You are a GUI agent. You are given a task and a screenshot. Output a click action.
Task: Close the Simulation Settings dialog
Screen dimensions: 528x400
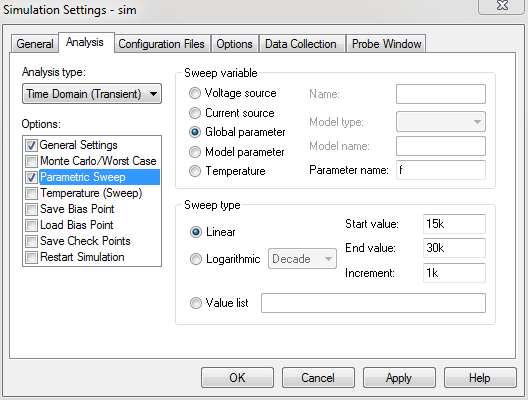pos(502,6)
